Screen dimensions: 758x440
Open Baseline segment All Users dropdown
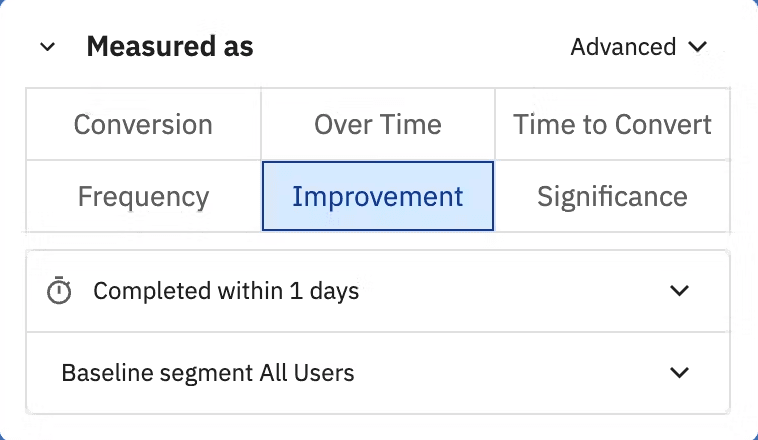378,373
